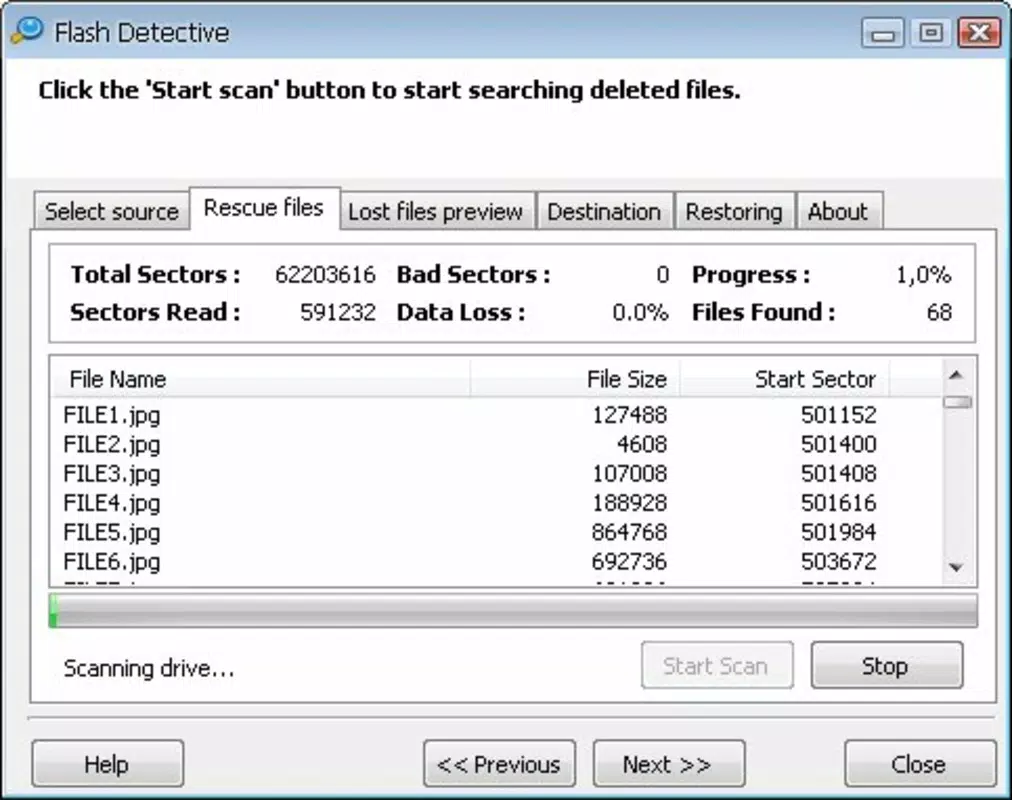Viewport: 1012px width, 800px height.
Task: Click the start sector value 501408
Action: click(x=838, y=474)
